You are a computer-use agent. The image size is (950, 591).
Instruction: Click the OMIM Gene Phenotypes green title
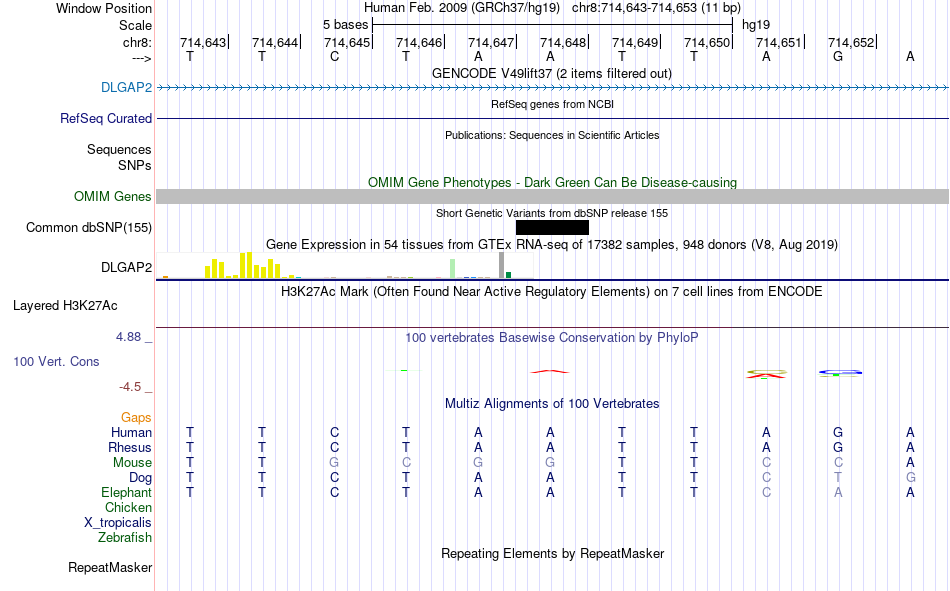[x=552, y=182]
